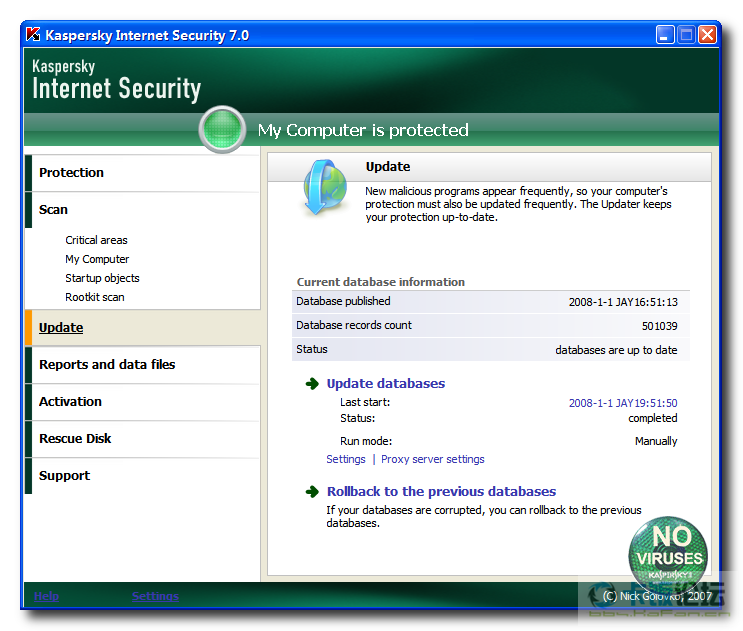Image resolution: width=743 pixels, height=631 pixels.
Task: Minimize the Kaspersky window
Action: coord(665,35)
